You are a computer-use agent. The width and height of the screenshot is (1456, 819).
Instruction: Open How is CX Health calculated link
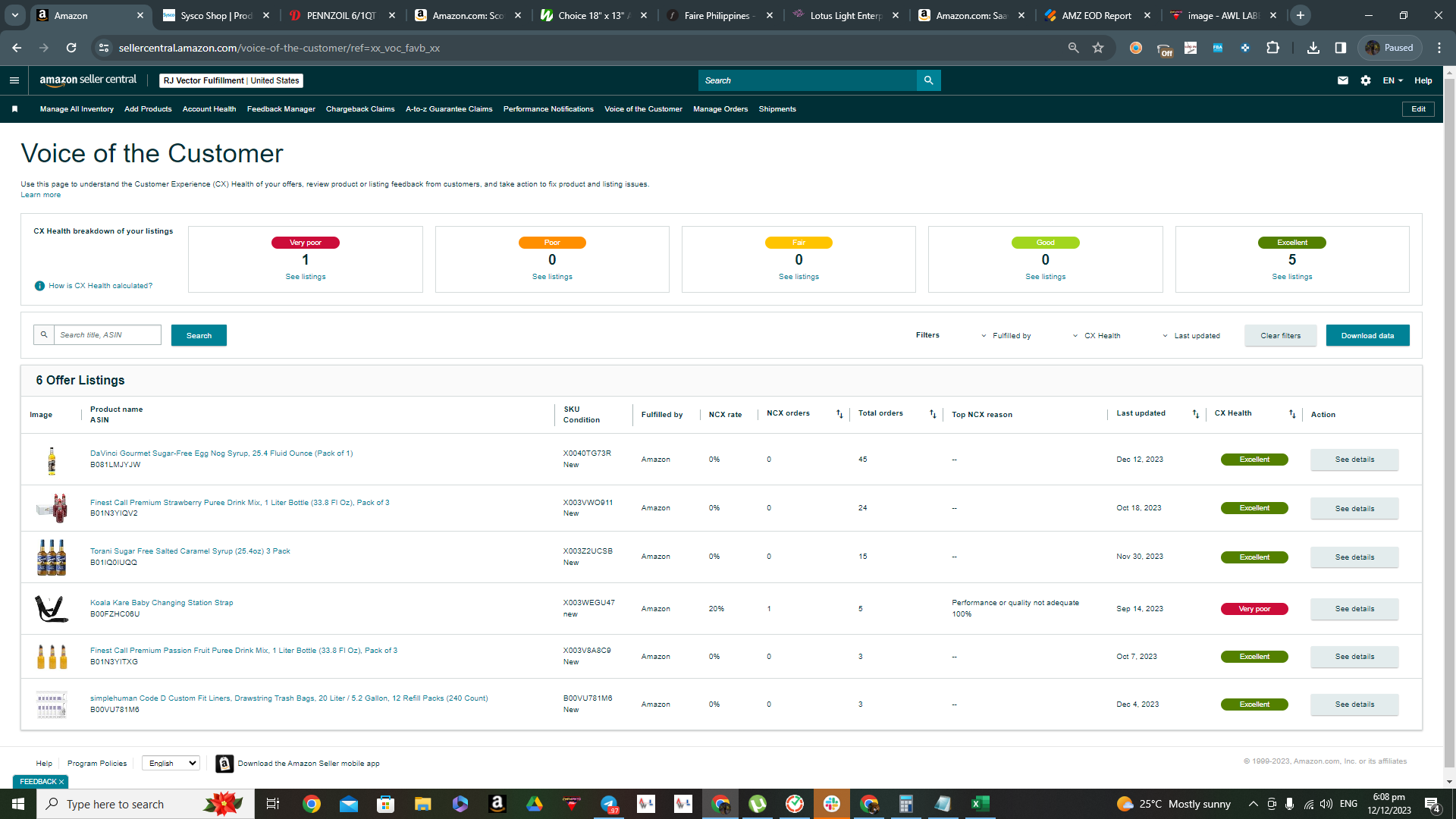[100, 286]
